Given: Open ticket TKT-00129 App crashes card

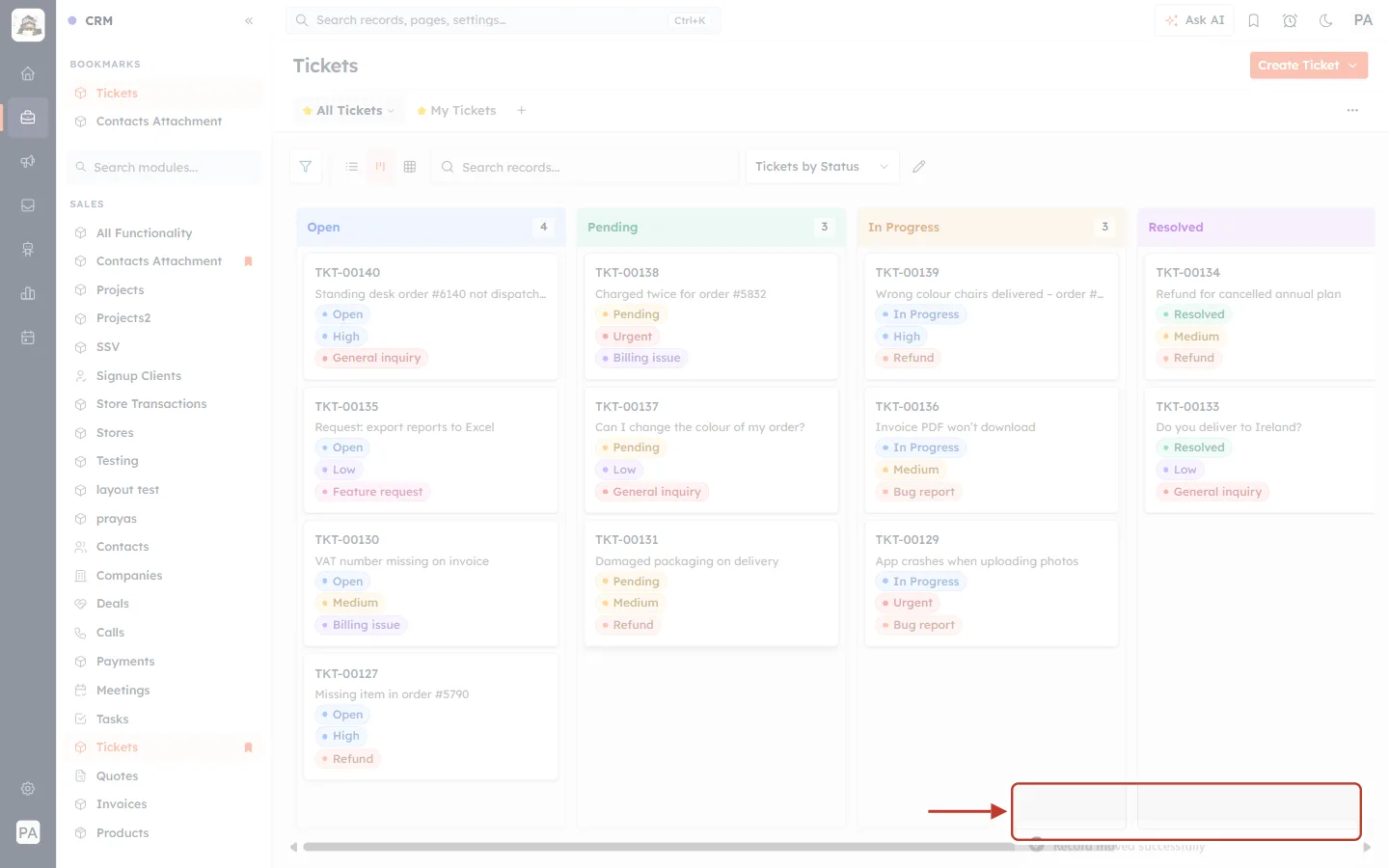Looking at the screenshot, I should [992, 583].
